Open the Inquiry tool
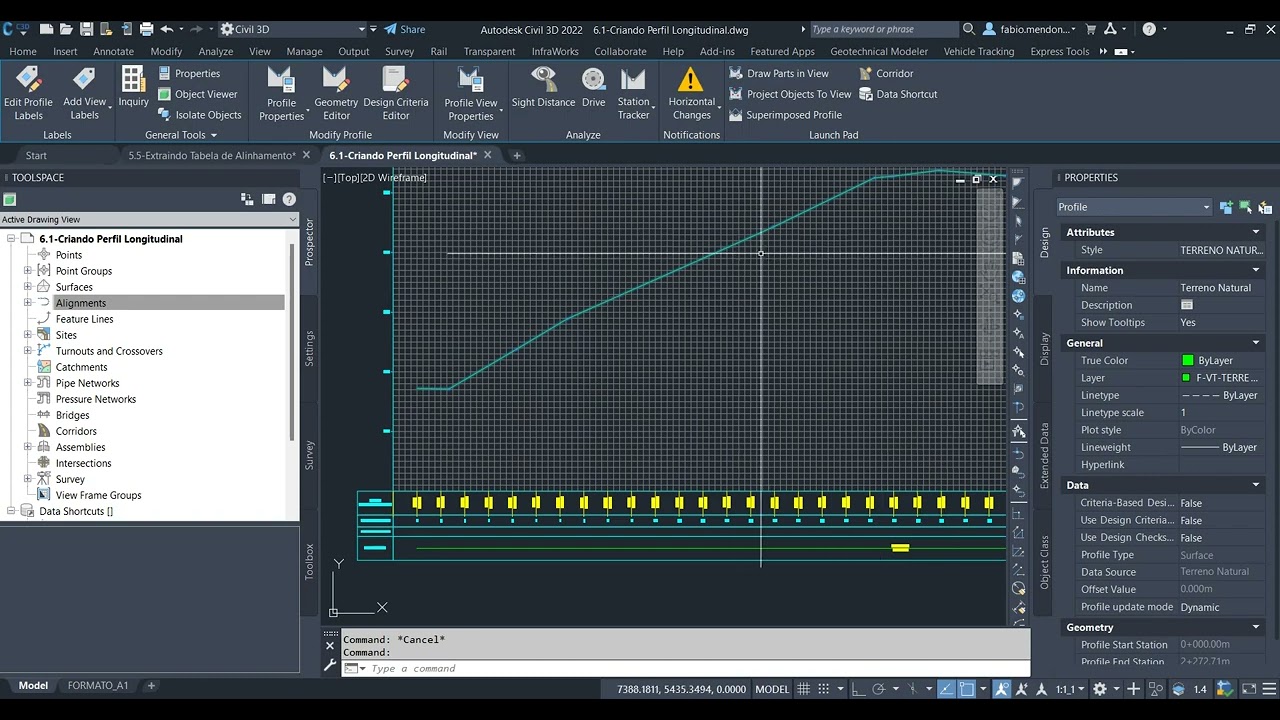This screenshot has height=720, width=1280. click(x=133, y=88)
